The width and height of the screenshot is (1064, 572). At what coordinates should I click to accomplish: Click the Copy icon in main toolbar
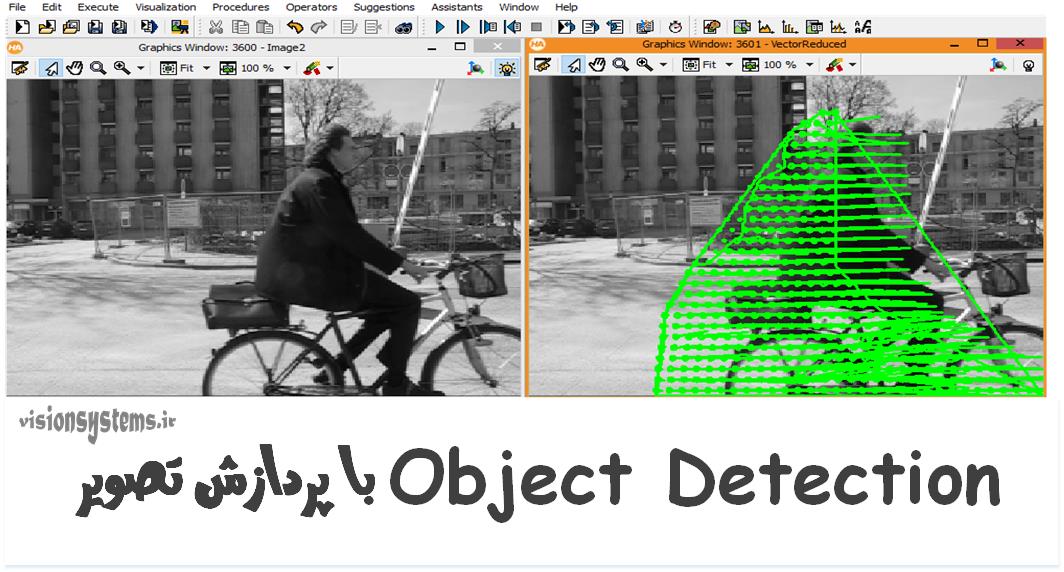pyautogui.click(x=240, y=27)
